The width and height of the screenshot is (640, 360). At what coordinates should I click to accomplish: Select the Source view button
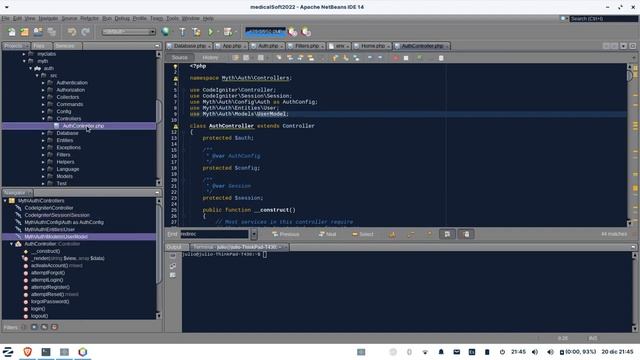[x=180, y=58]
